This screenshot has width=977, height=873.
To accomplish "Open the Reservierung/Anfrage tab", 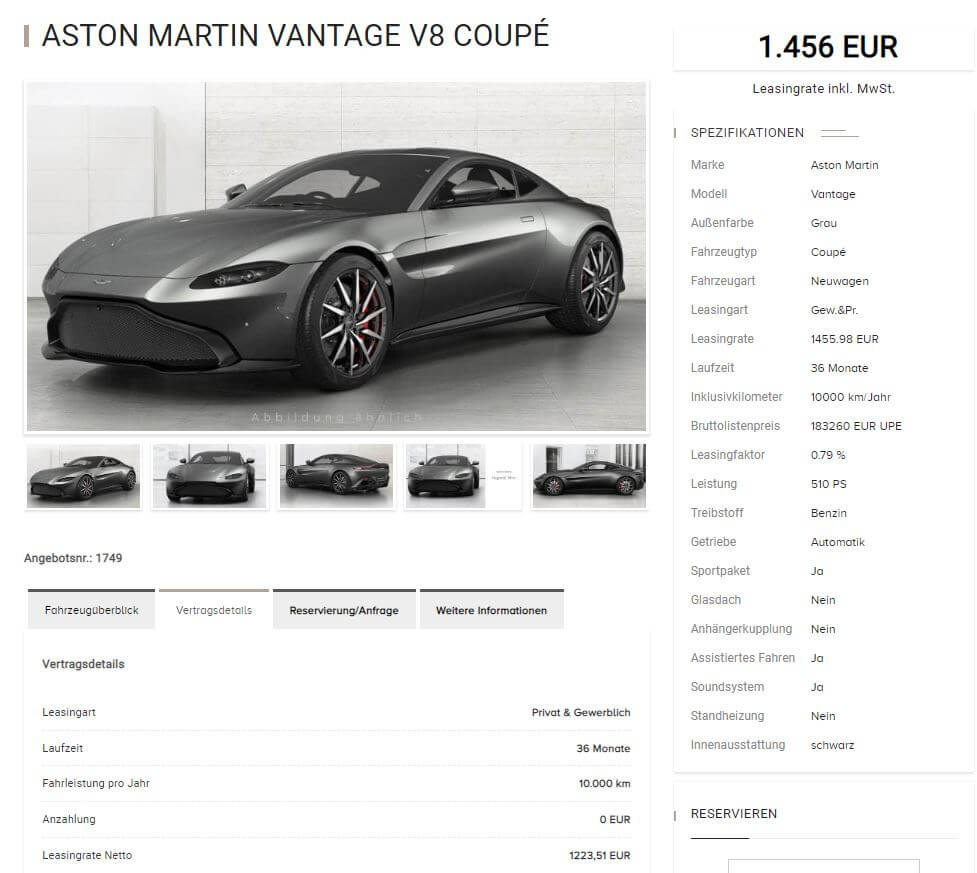I will [x=344, y=609].
